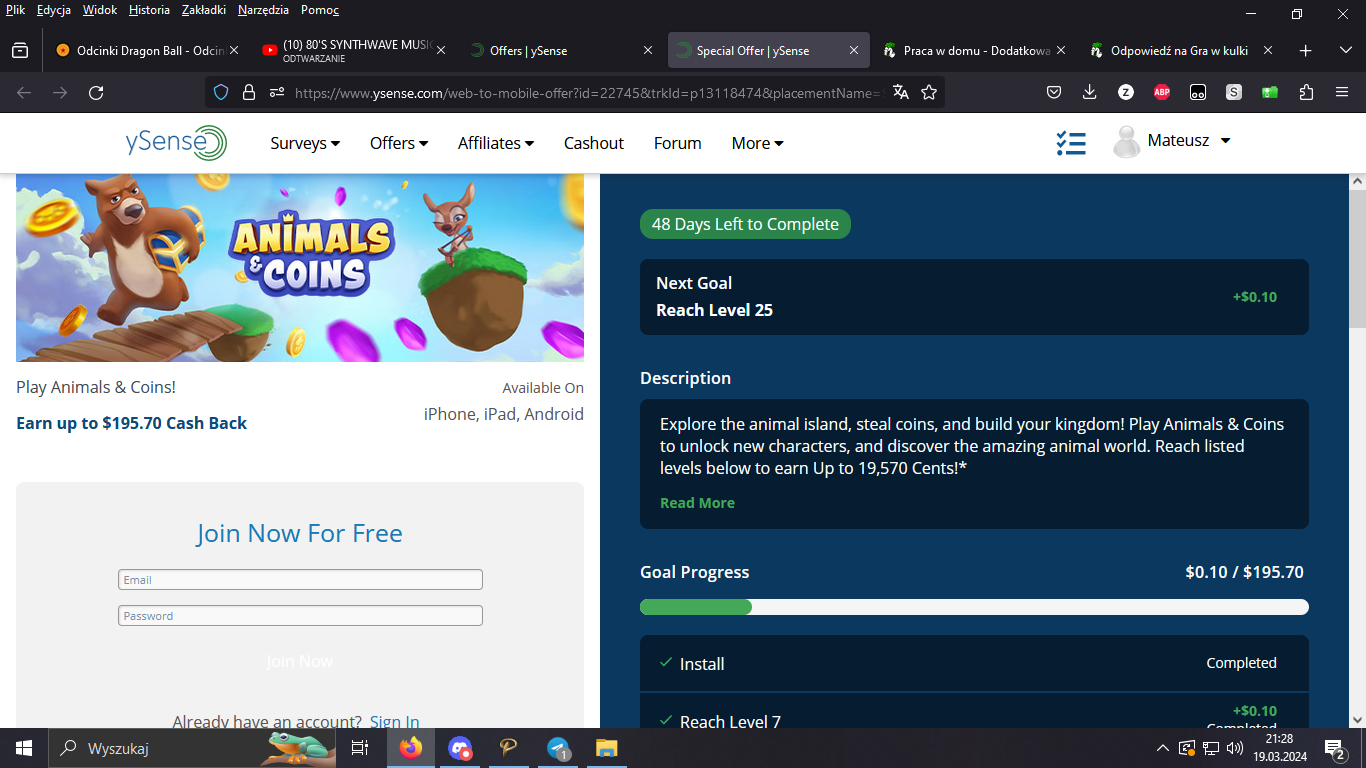Viewport: 1366px width, 768px height.
Task: Open File Explorer from the taskbar
Action: pos(607,748)
